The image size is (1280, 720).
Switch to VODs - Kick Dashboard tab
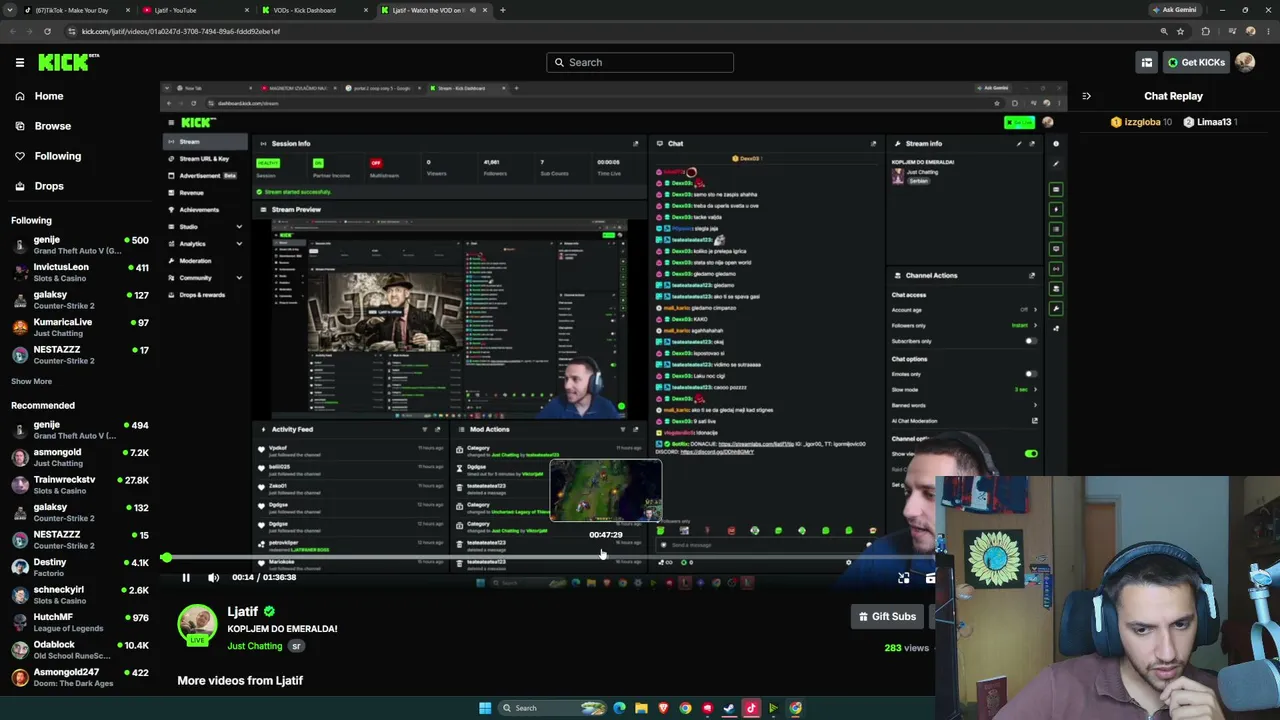[315, 10]
